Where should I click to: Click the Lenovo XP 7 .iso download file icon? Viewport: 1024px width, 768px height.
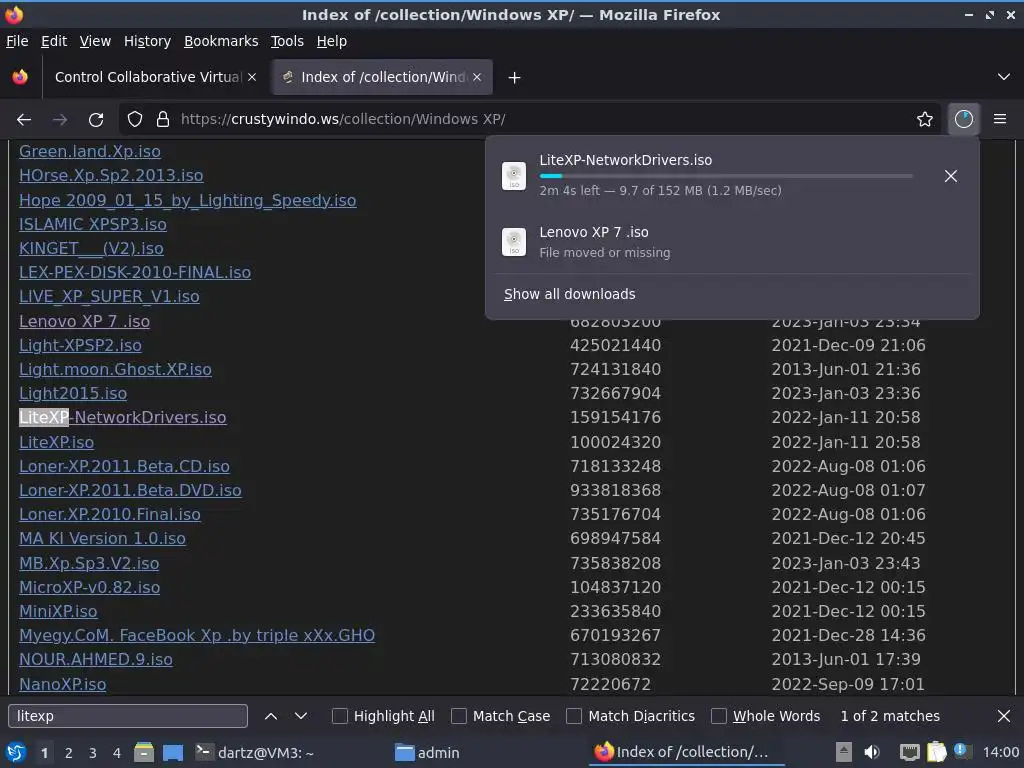coord(514,242)
